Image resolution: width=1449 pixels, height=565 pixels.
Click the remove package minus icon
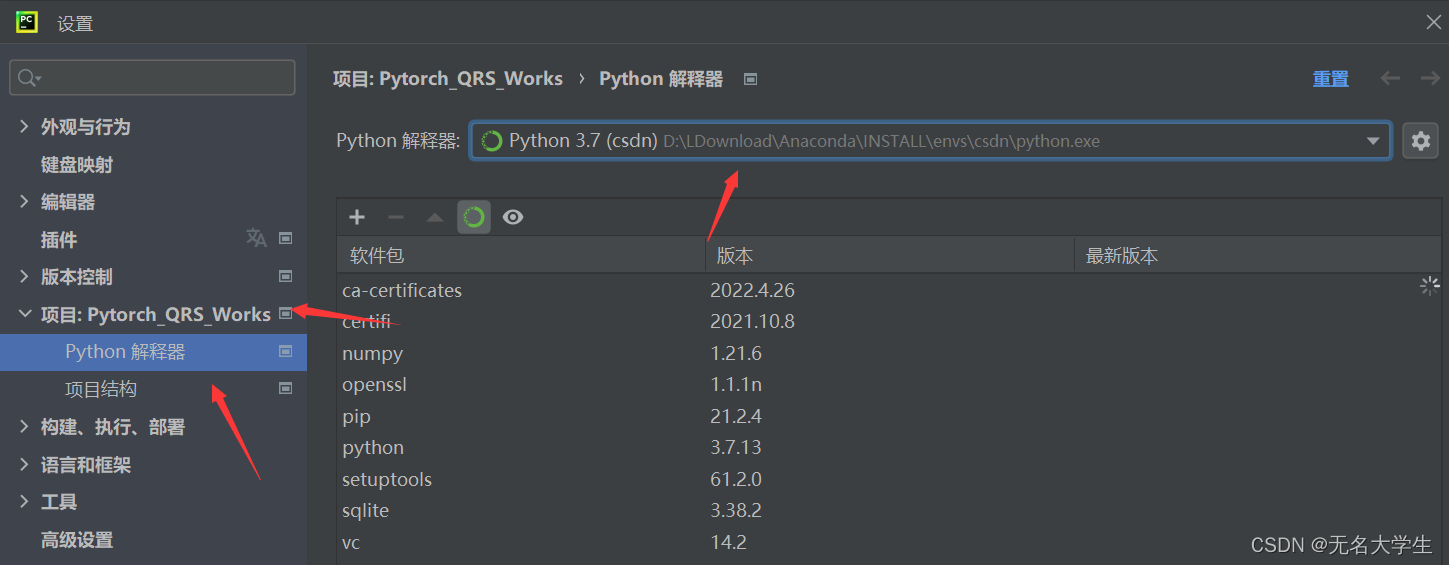(x=396, y=217)
